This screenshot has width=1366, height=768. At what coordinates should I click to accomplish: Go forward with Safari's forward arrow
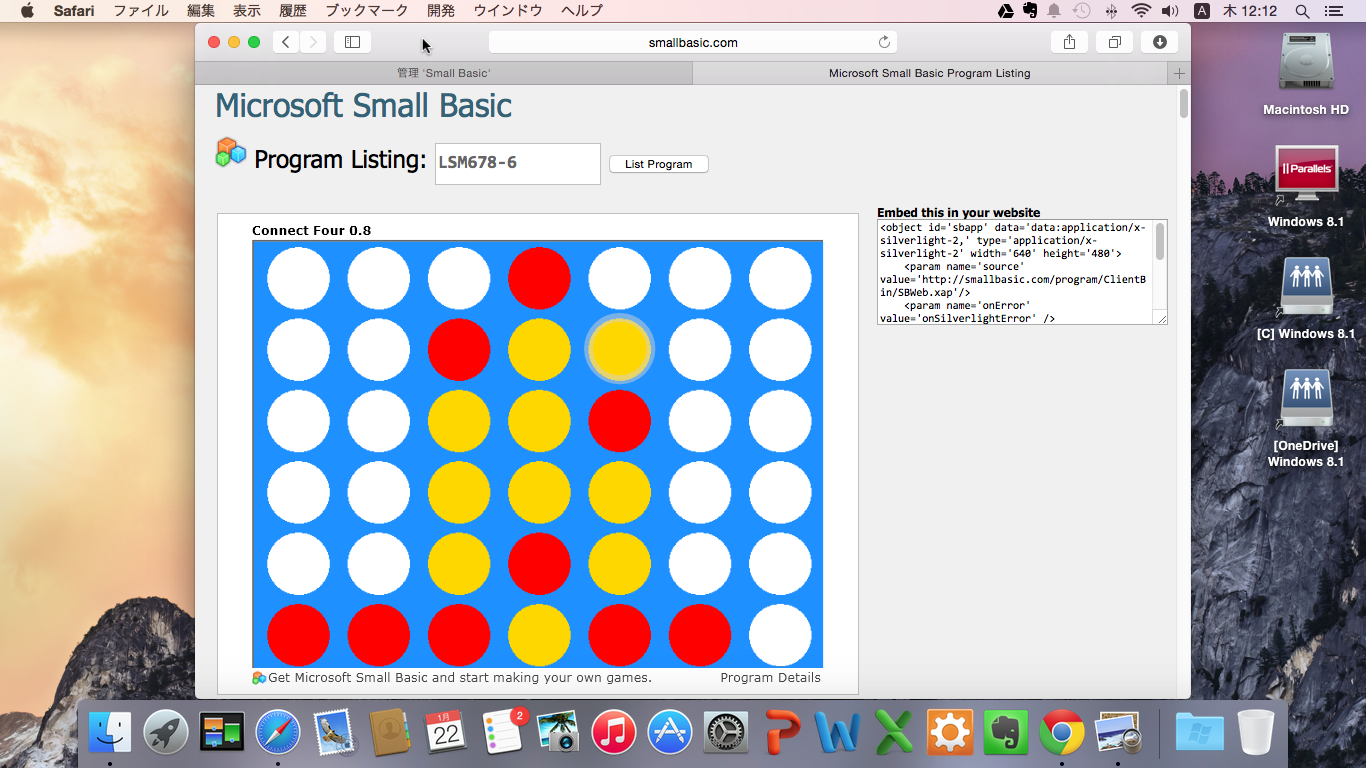(x=313, y=42)
